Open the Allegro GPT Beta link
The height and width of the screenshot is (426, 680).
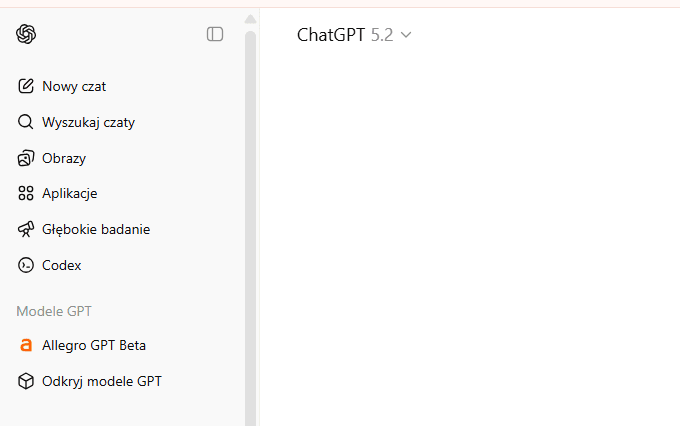pos(94,345)
